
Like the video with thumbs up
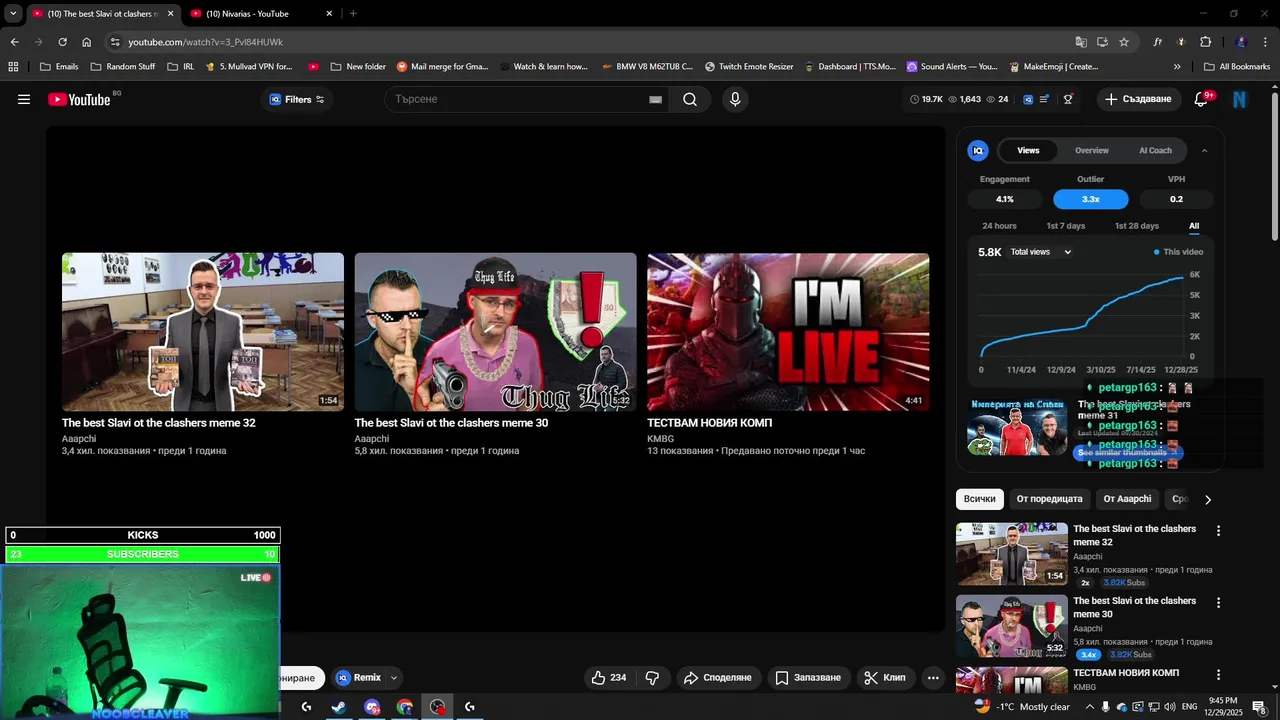609,677
